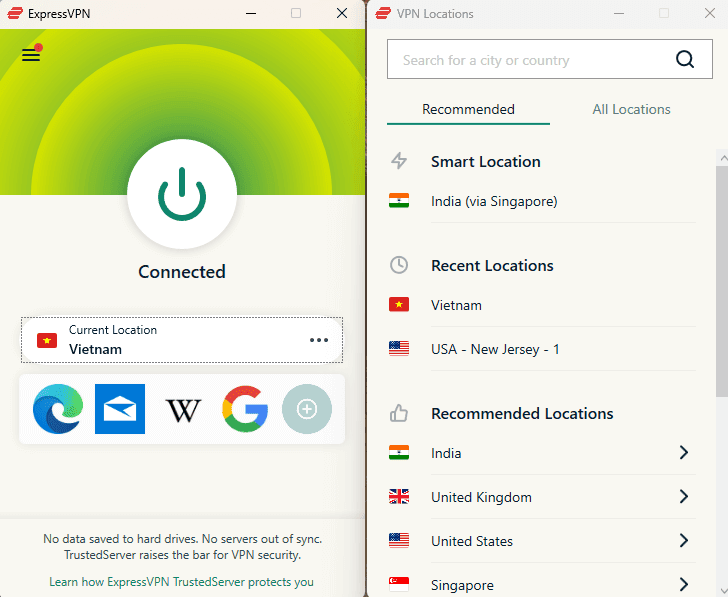Close the ExpressVPN main window
Viewport: 728px width, 597px height.
[x=342, y=13]
